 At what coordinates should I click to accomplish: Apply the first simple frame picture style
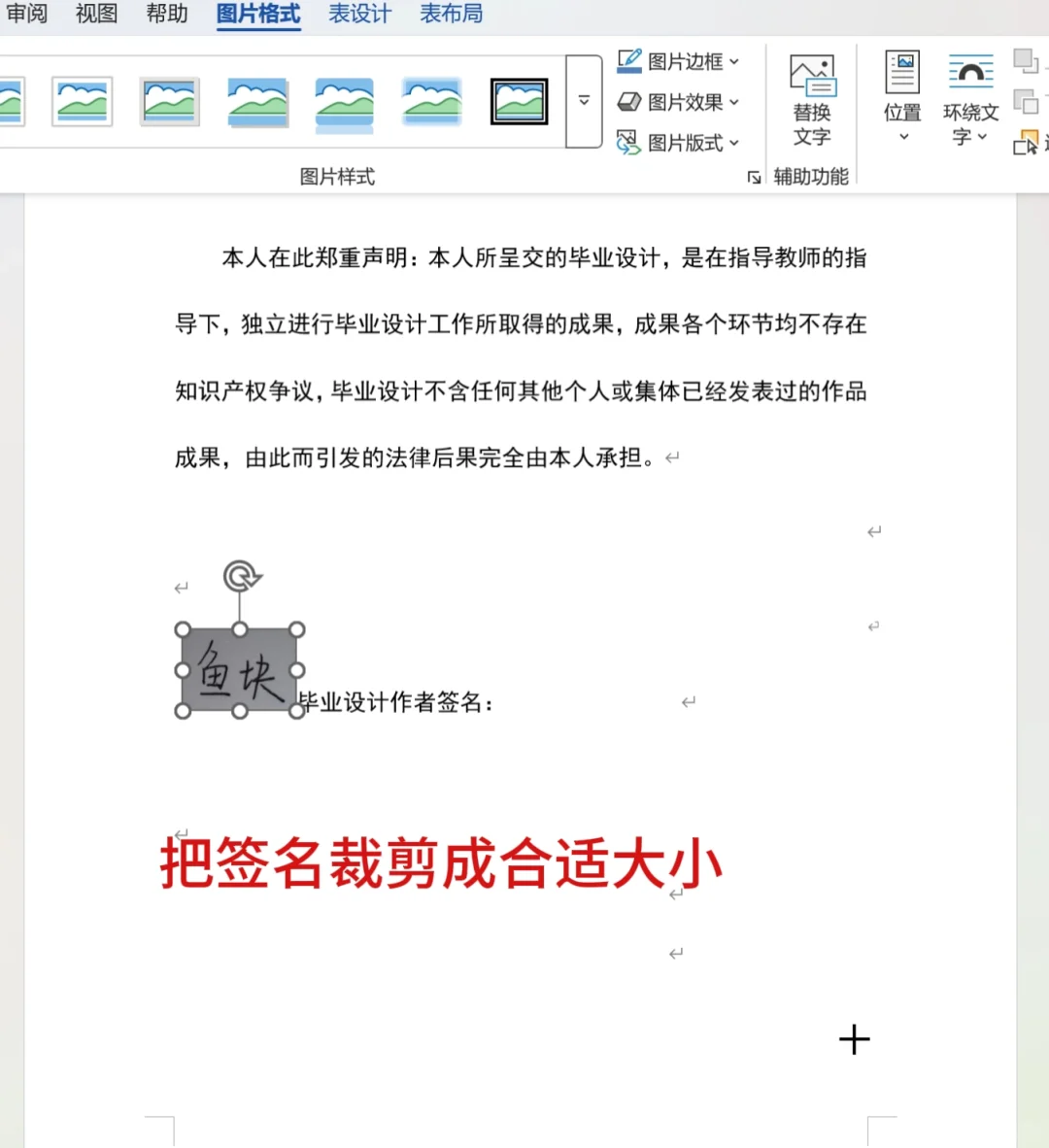pyautogui.click(x=82, y=100)
